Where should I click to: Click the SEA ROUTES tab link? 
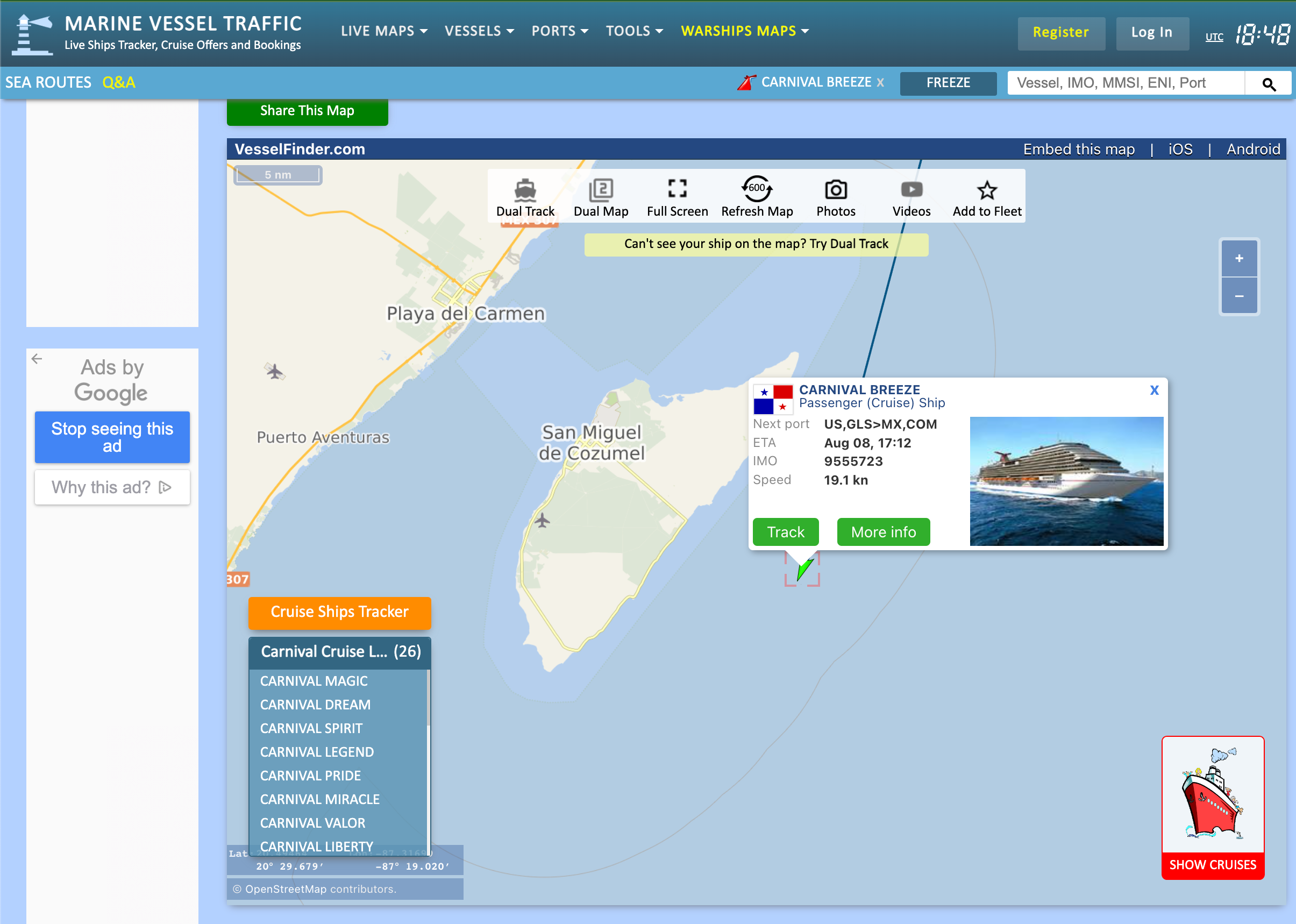tap(48, 82)
